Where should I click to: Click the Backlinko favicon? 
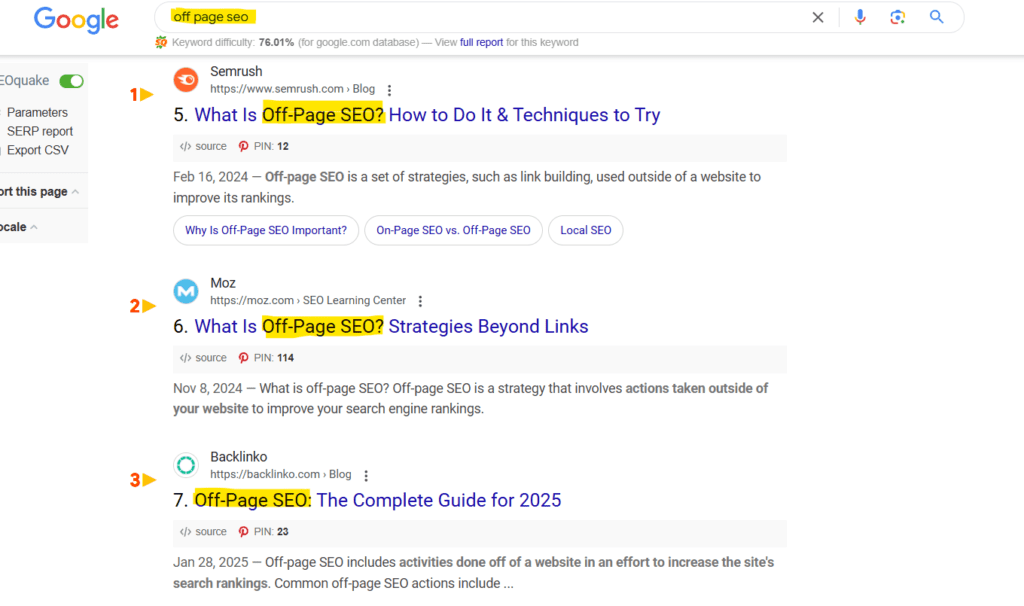click(186, 465)
